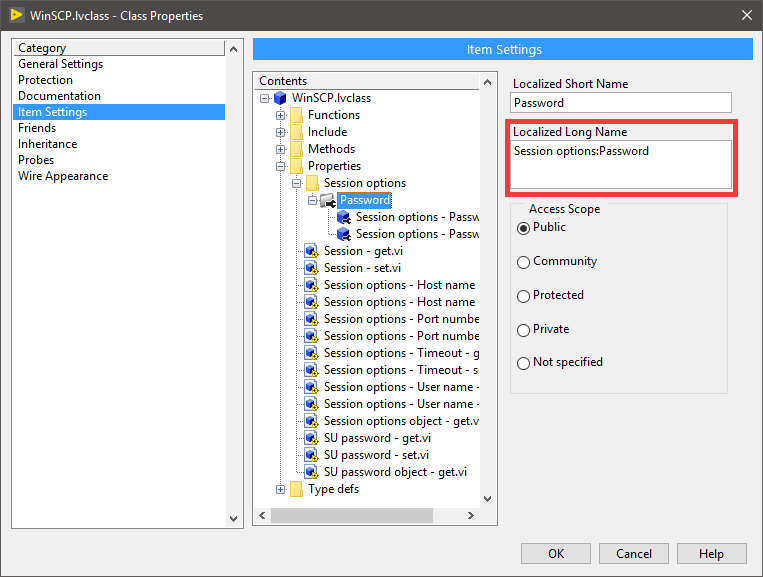Click the Cancel button
Screen dimensions: 763x577
pos(634,554)
